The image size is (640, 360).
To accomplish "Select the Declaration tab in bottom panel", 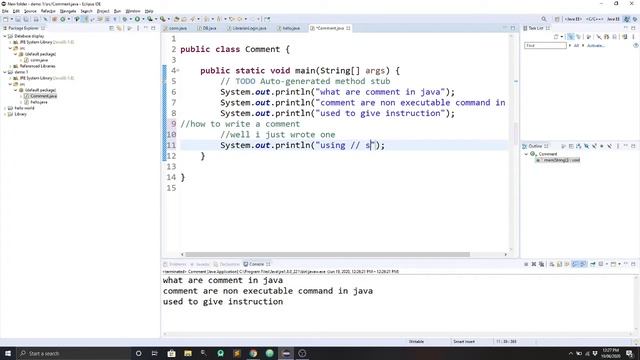I will click(x=227, y=264).
